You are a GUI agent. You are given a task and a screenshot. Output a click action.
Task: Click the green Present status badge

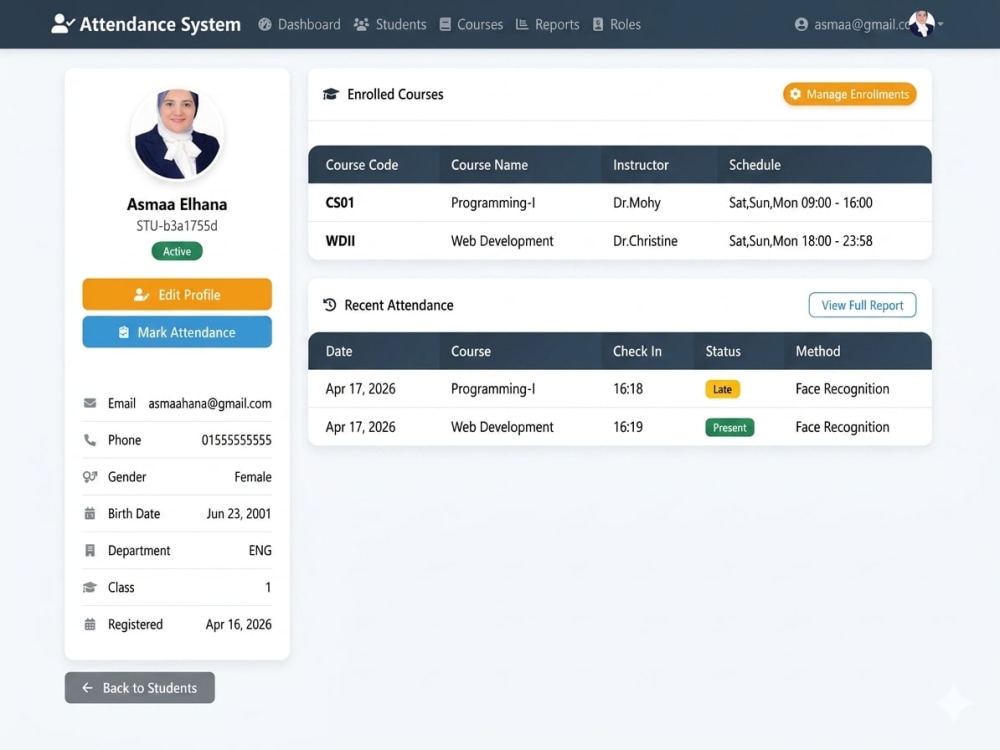point(730,427)
